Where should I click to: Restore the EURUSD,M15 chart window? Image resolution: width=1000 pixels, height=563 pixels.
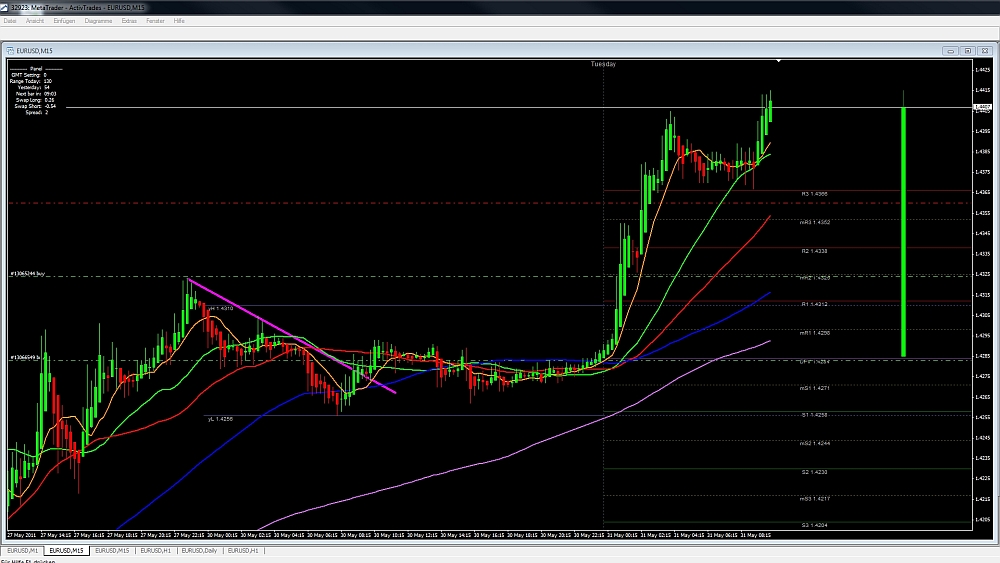[x=967, y=50]
